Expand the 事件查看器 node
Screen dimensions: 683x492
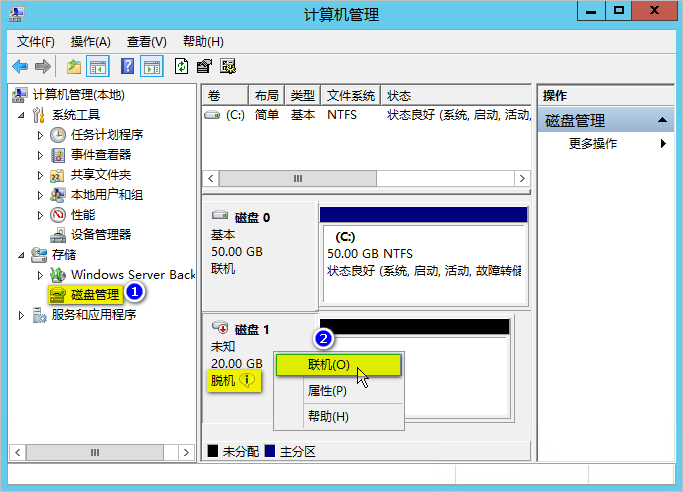[x=40, y=155]
